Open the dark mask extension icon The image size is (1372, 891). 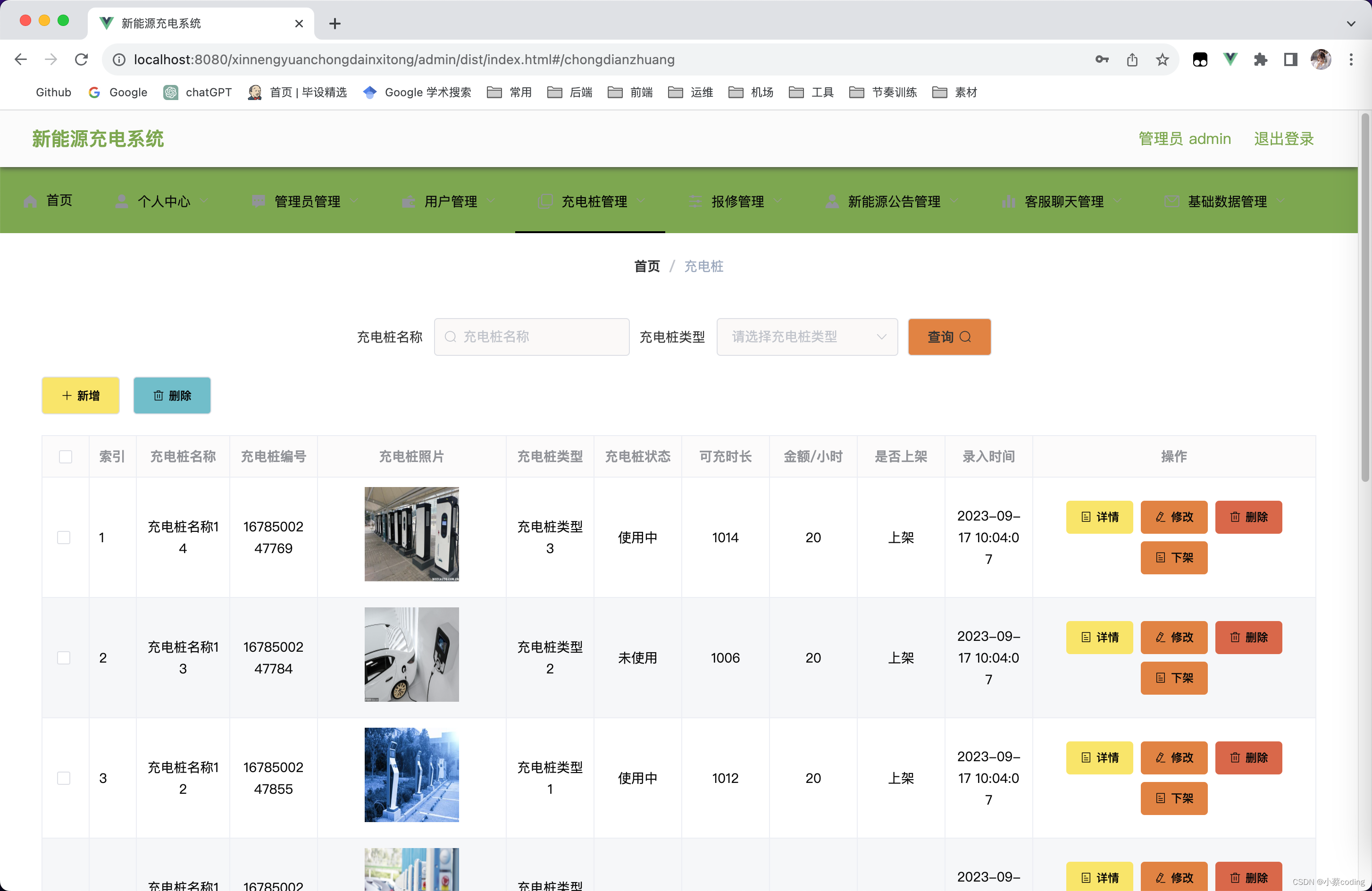click(x=1200, y=59)
